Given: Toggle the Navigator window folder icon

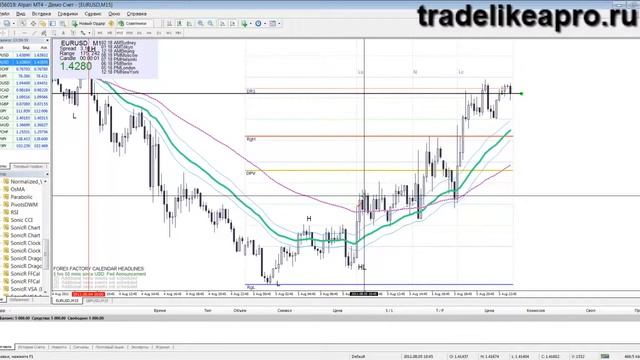Looking at the screenshot, I should pos(43,24).
